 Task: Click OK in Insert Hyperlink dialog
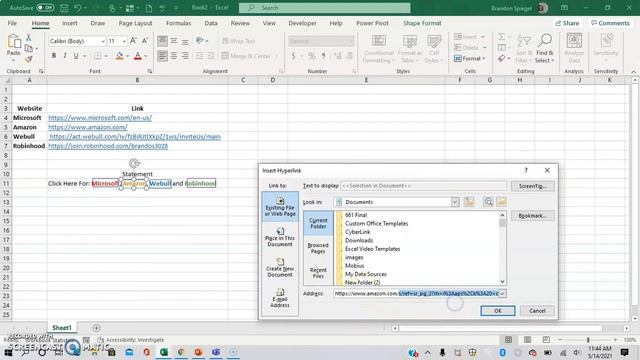[498, 311]
